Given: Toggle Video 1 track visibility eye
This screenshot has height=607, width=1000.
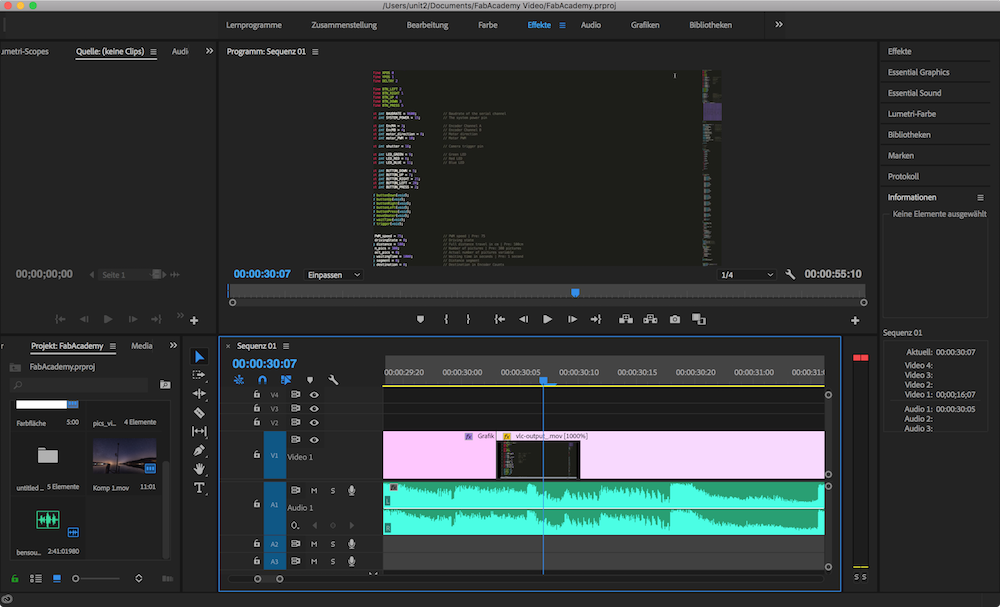Looking at the screenshot, I should click(x=314, y=440).
